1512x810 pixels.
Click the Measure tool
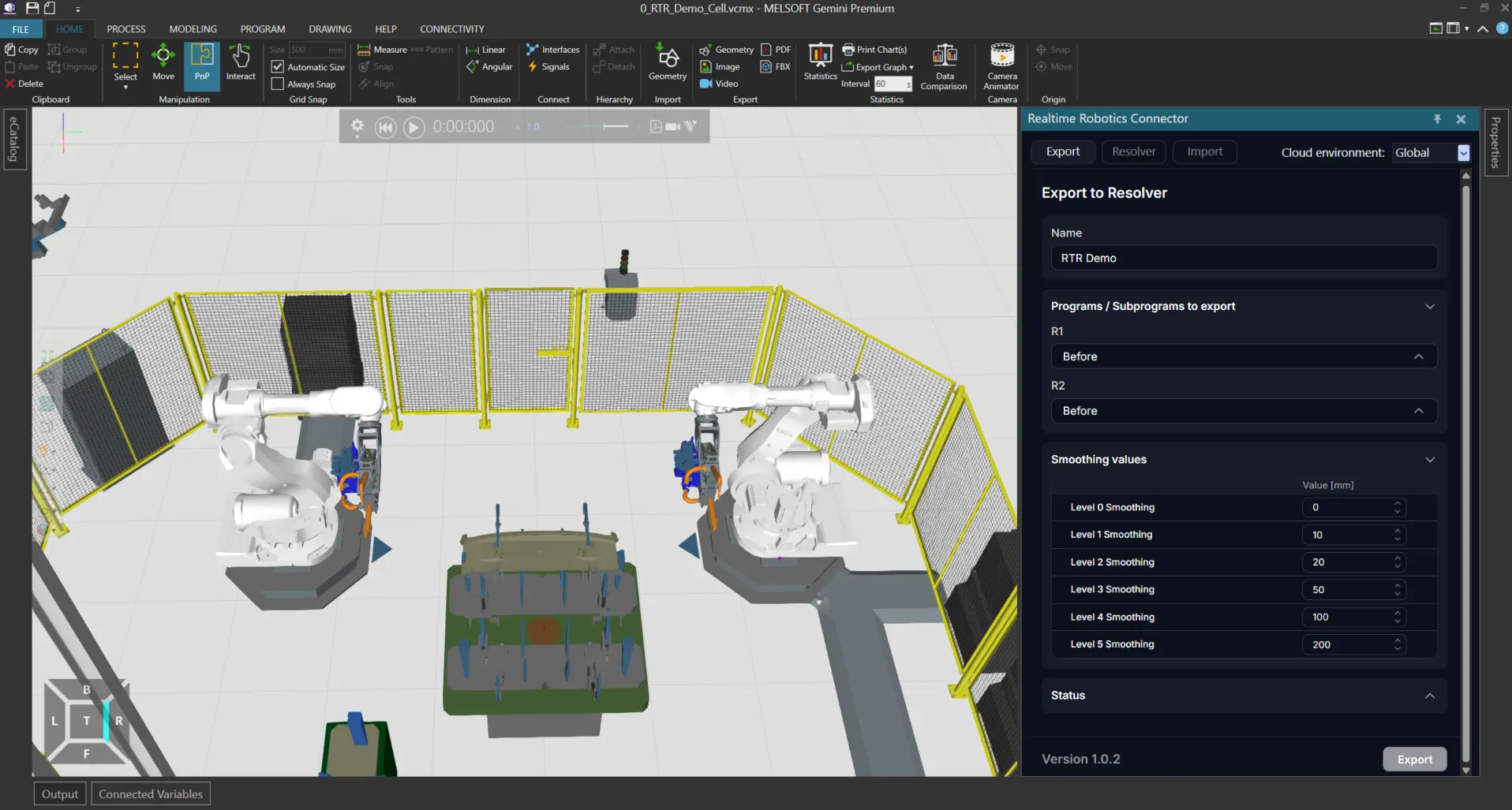pos(382,50)
